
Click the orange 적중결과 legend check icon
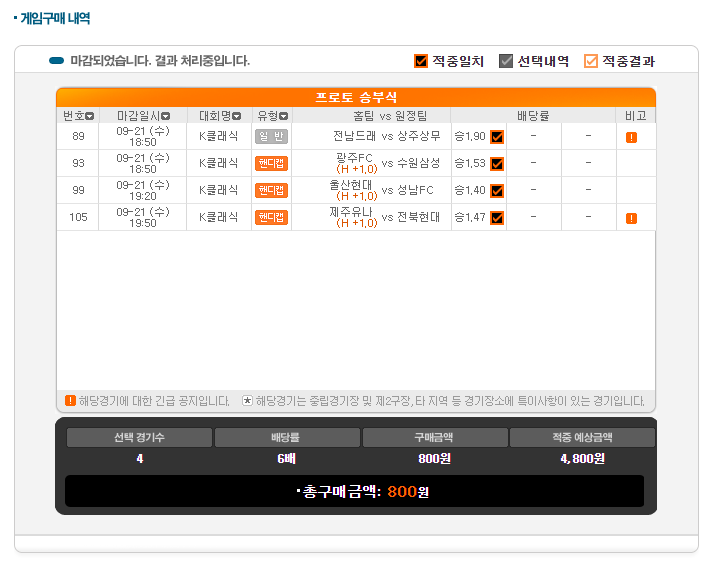[591, 61]
